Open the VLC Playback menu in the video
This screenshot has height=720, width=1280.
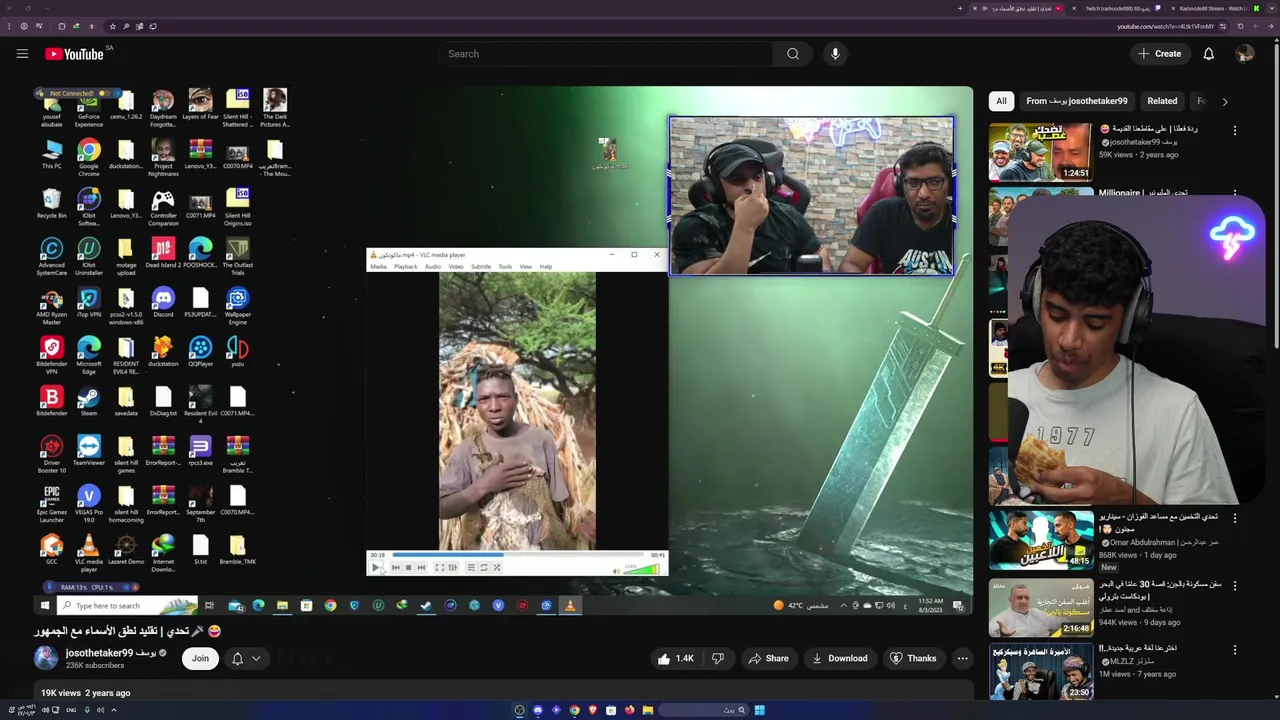click(405, 267)
